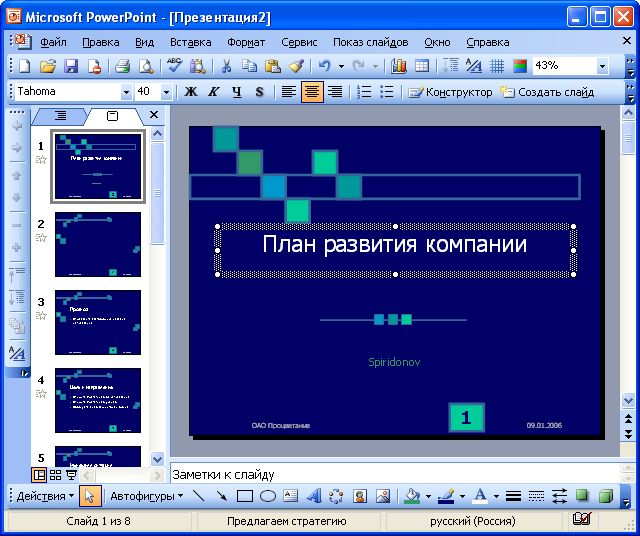Insert a table with the table icon
The image size is (640, 536).
pos(422,66)
